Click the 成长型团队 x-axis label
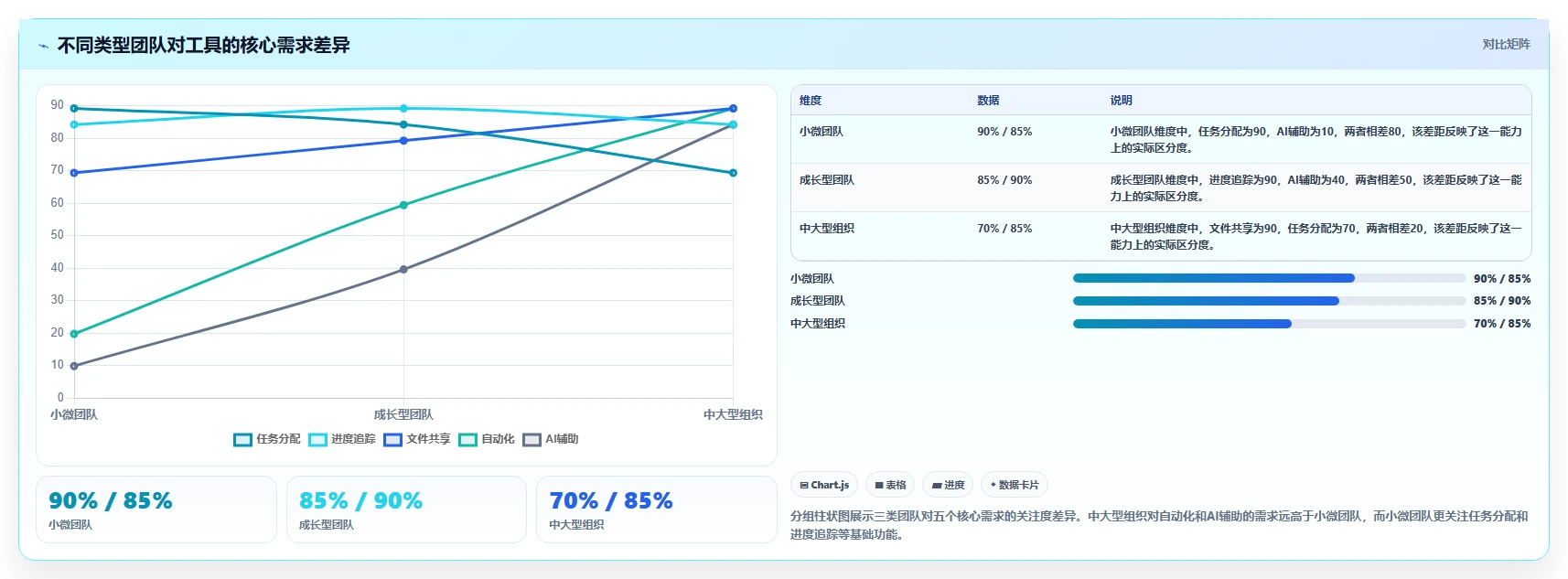1568x579 pixels. 403,414
